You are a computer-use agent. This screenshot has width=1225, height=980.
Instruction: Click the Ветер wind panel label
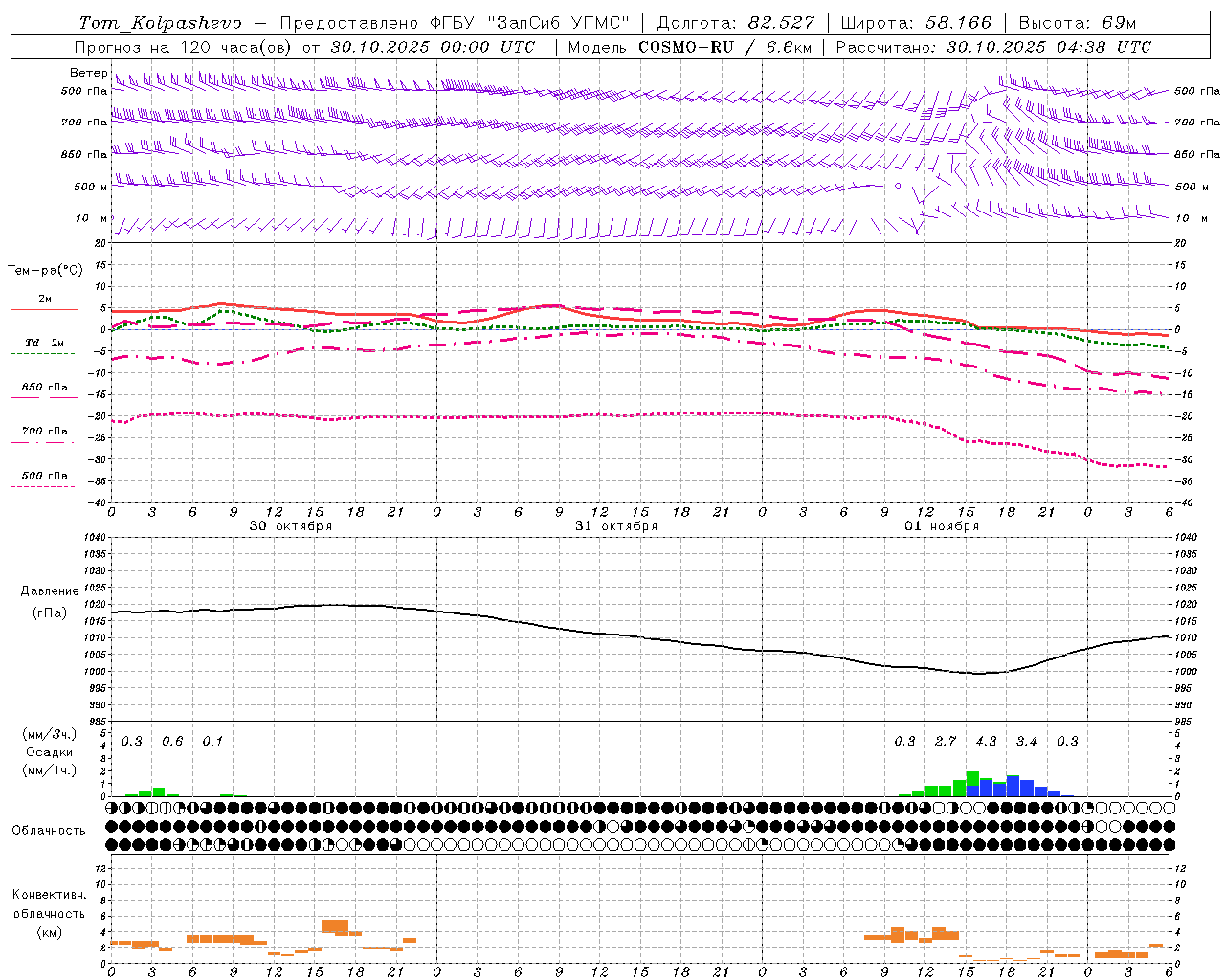click(x=88, y=73)
